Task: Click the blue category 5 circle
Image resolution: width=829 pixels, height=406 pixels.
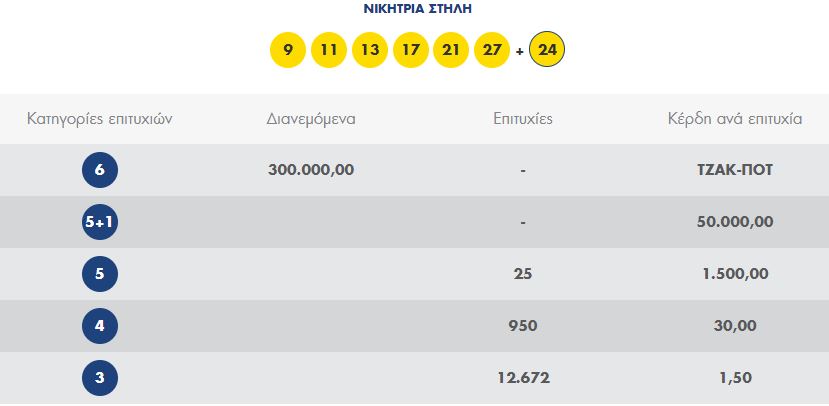Action: [x=100, y=274]
